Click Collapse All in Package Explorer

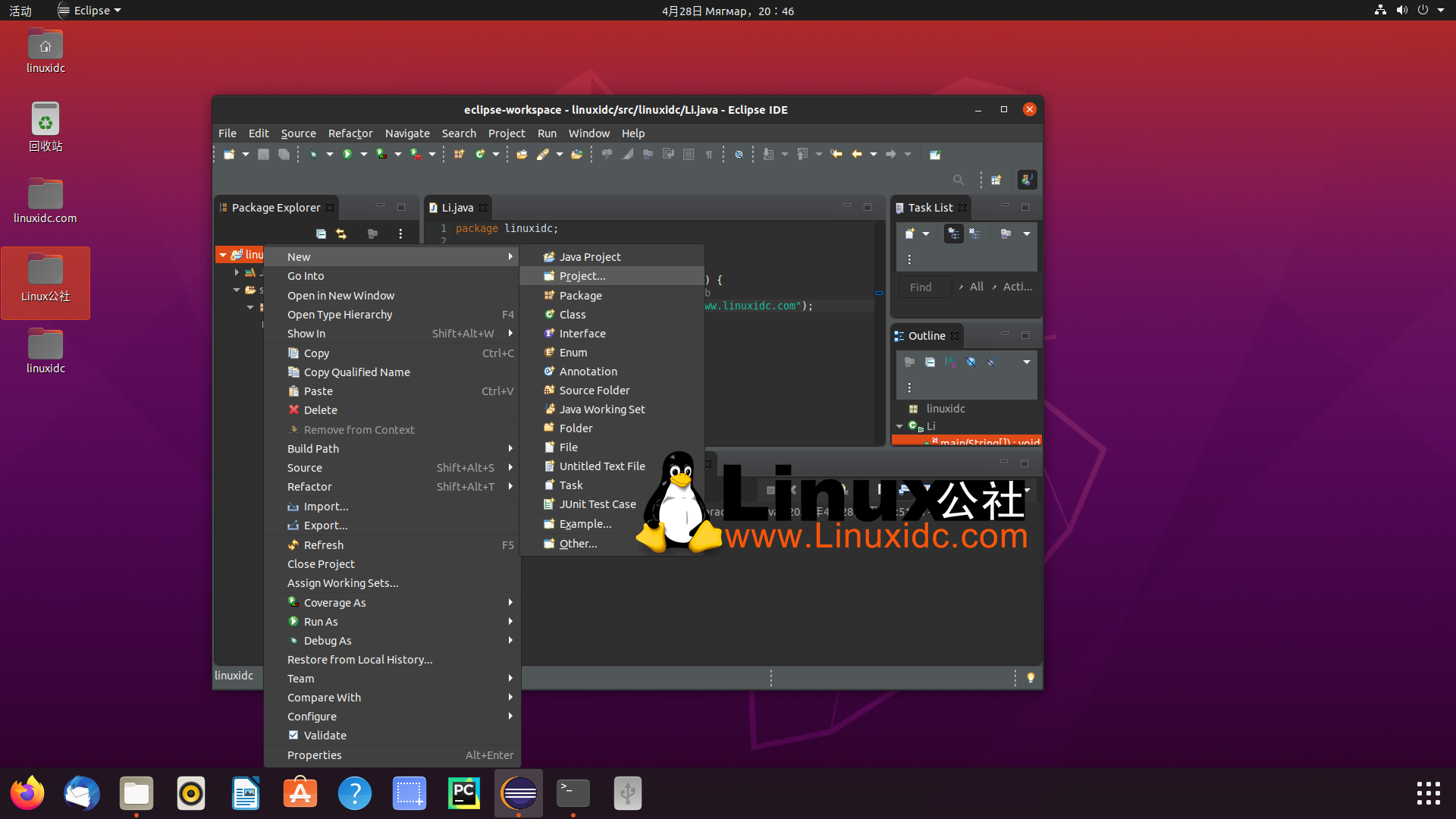[x=321, y=234]
